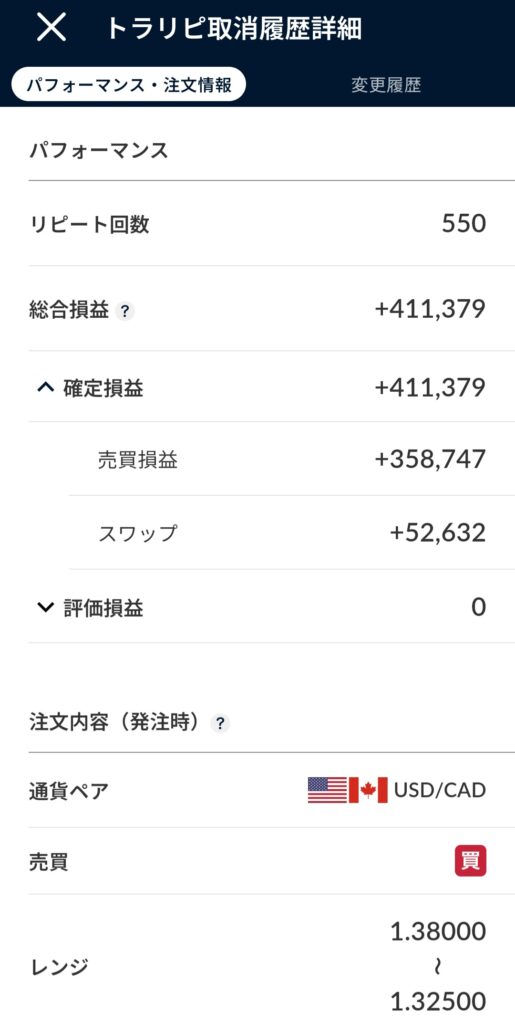
Task: Tap the 確定損益 row label
Action: click(103, 389)
